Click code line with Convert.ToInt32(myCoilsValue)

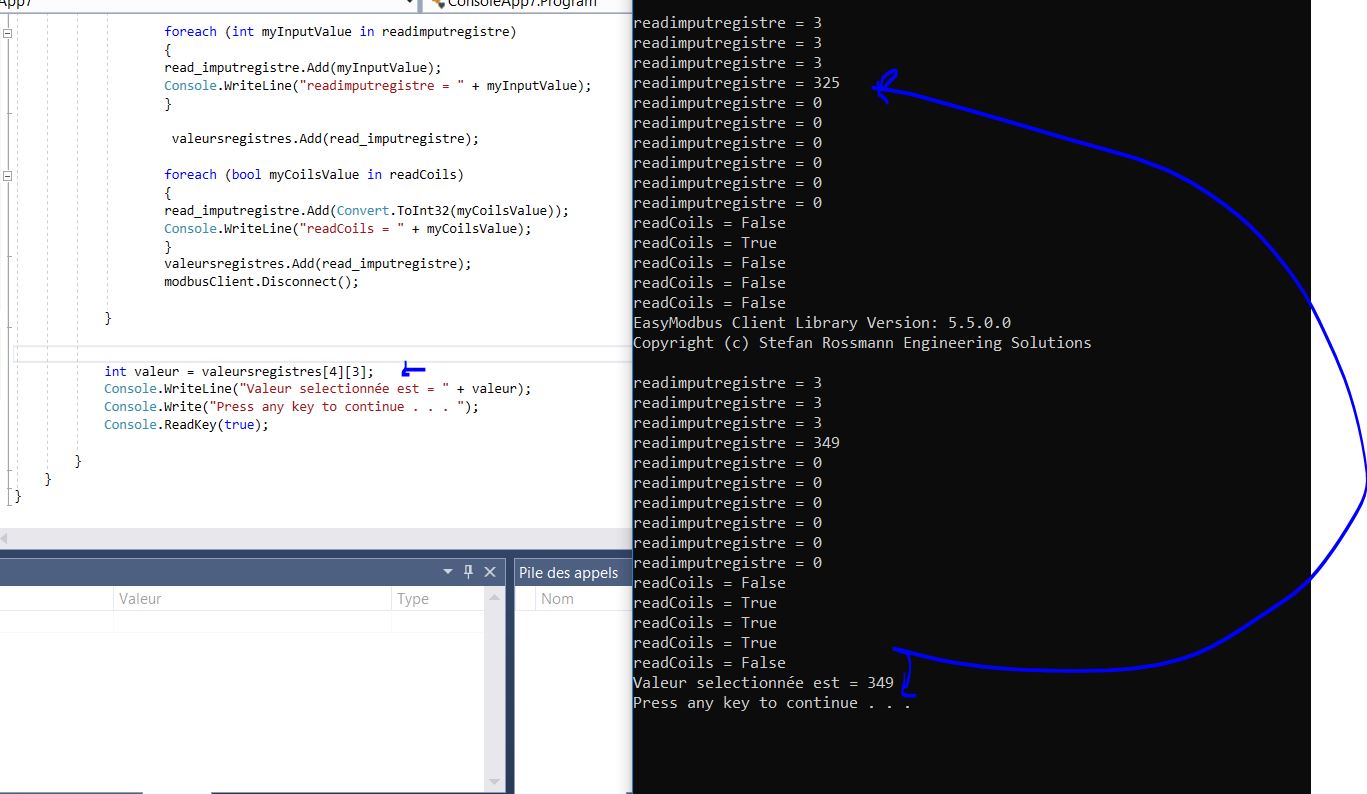pos(367,211)
